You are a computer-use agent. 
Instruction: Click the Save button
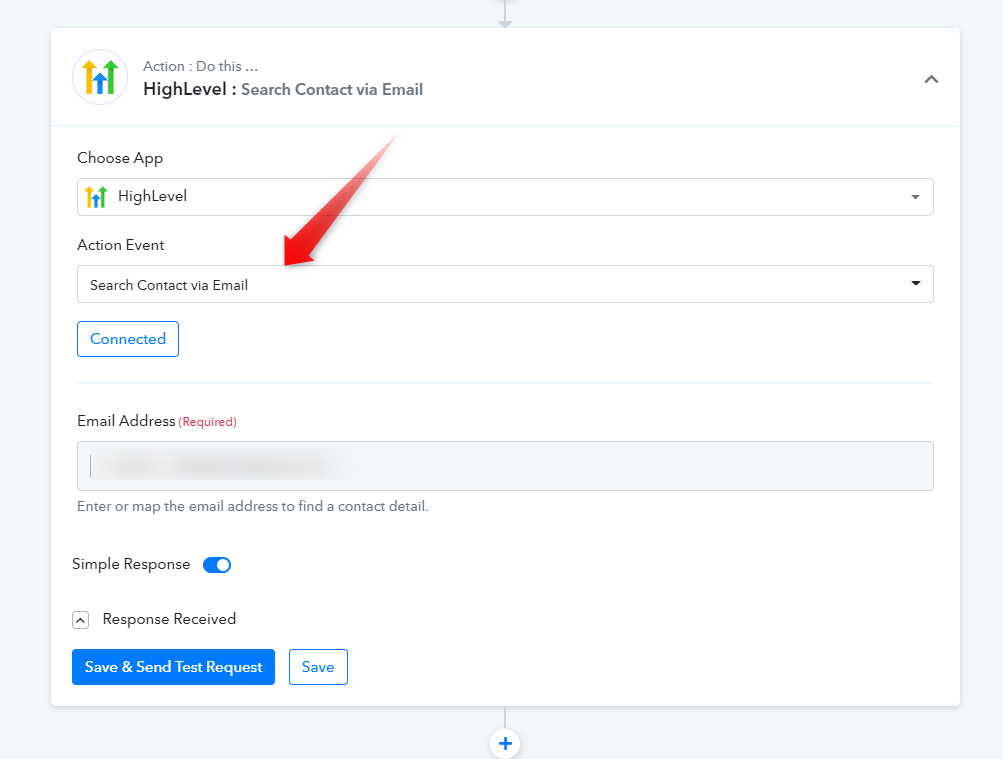click(x=318, y=667)
